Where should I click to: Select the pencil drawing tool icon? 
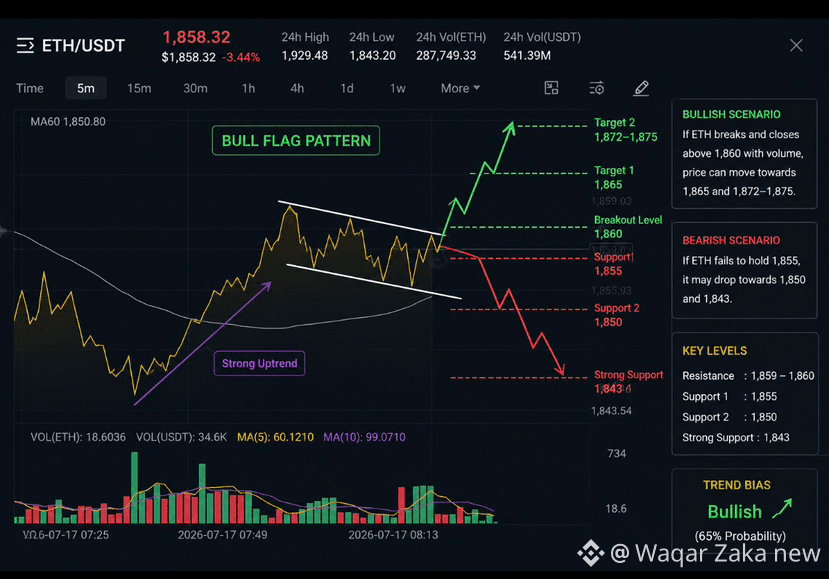pyautogui.click(x=641, y=88)
